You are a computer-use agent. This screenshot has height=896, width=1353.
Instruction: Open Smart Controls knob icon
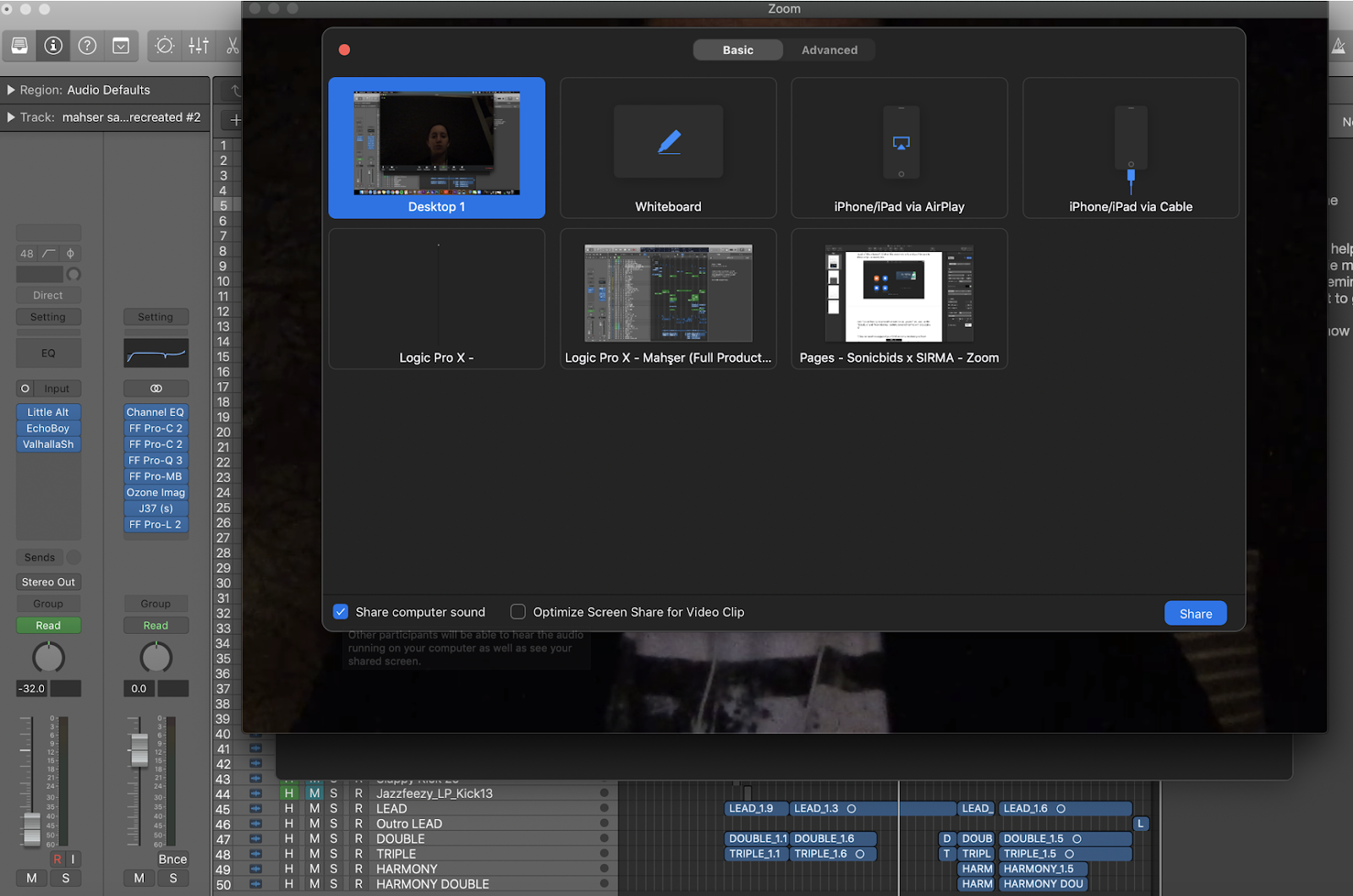point(165,46)
